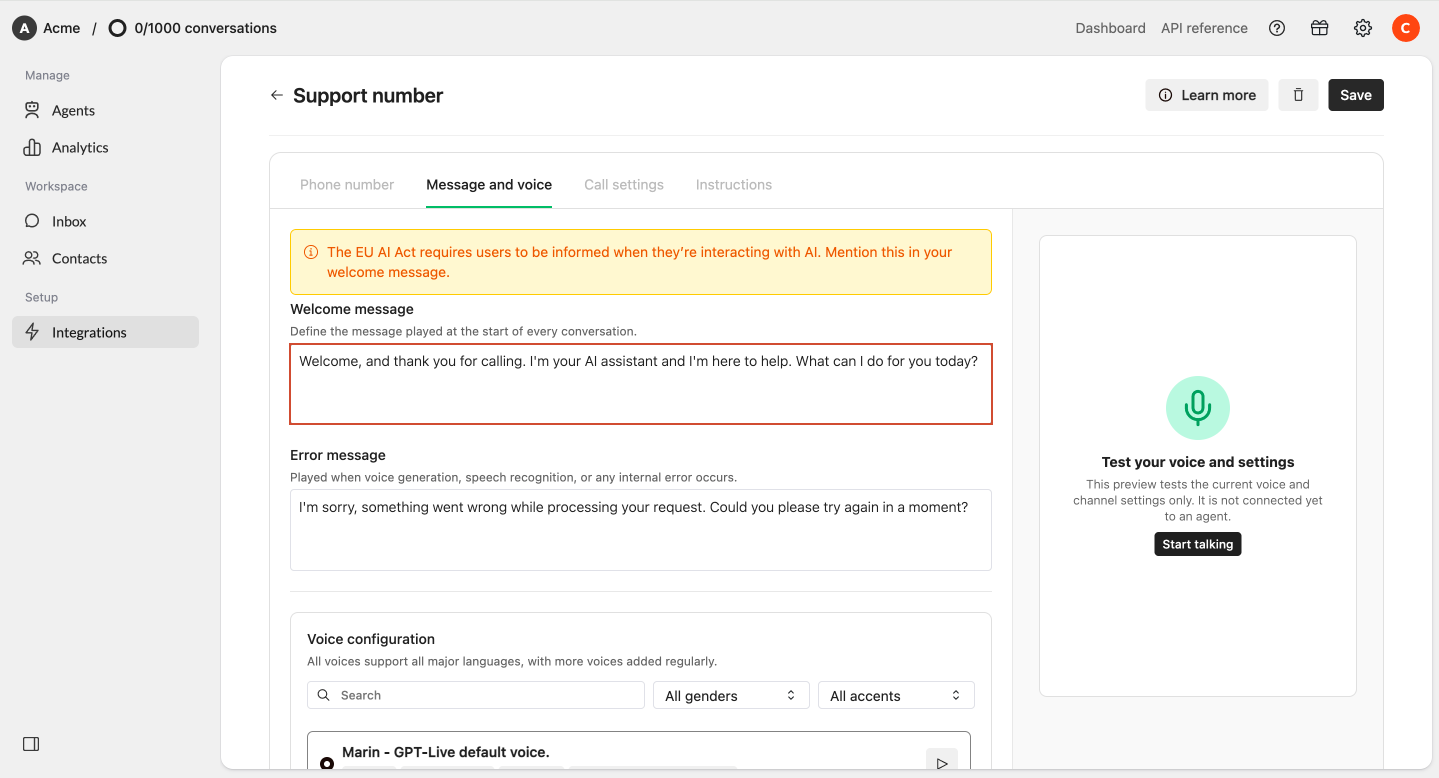Click the orange user avatar C
Image resolution: width=1439 pixels, height=778 pixels.
(x=1406, y=28)
